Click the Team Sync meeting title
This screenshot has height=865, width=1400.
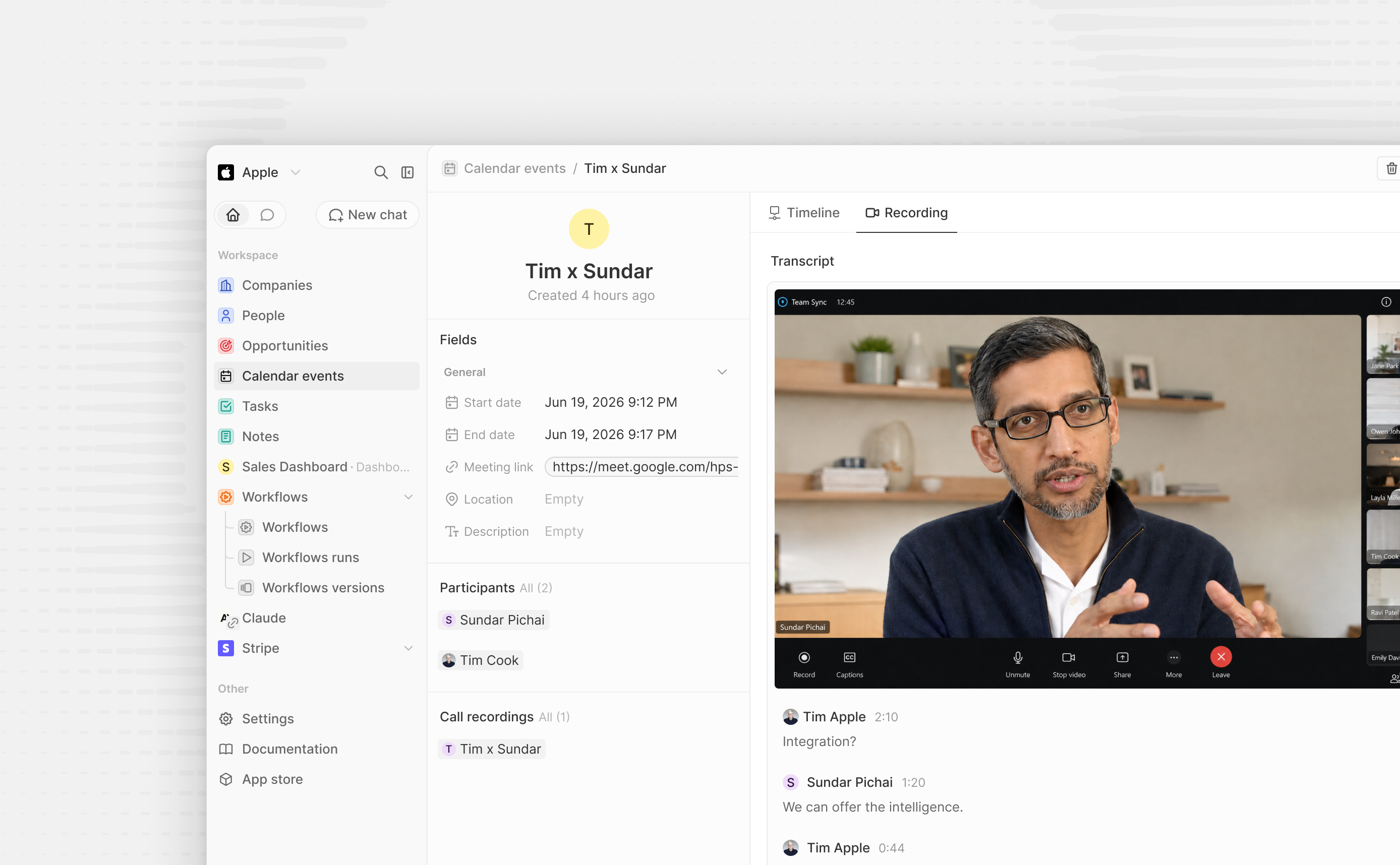pyautogui.click(x=808, y=302)
